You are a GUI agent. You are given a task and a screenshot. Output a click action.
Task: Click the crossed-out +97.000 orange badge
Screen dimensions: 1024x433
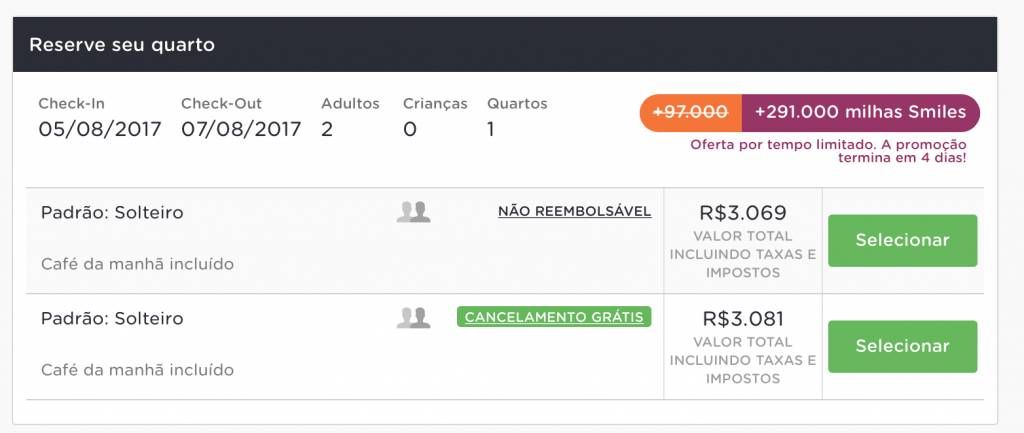click(x=691, y=112)
